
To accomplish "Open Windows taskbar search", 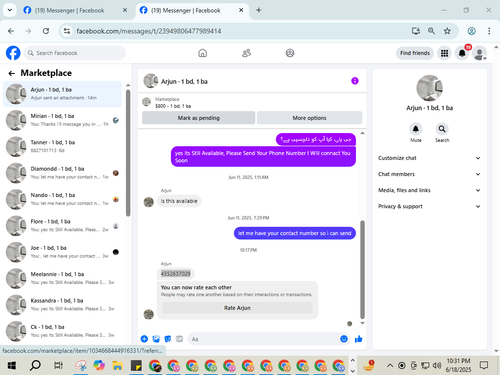I will 35,366.
